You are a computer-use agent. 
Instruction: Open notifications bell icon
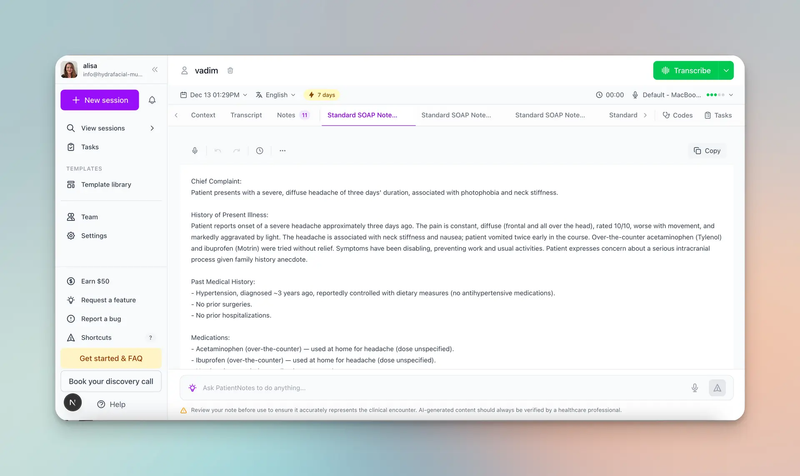tap(152, 100)
